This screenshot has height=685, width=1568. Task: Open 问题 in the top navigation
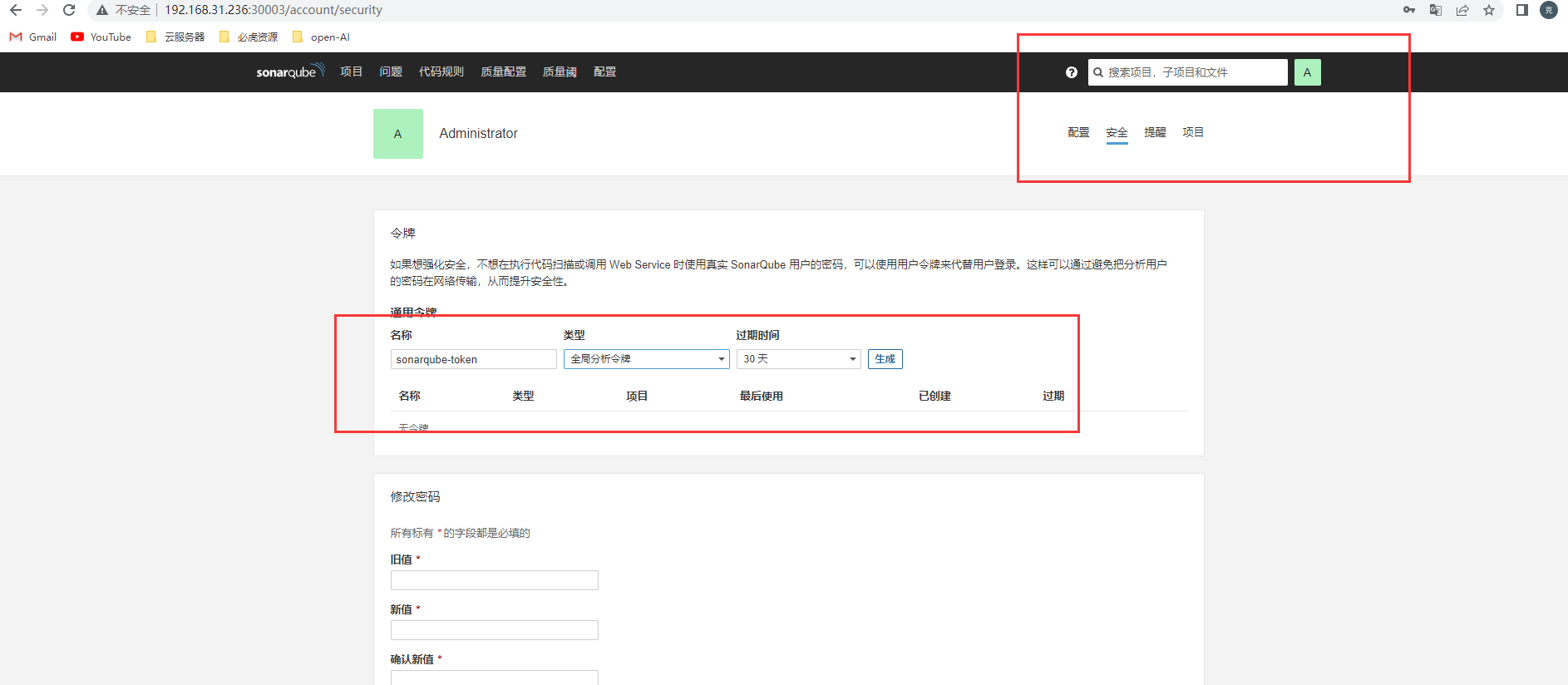click(391, 71)
